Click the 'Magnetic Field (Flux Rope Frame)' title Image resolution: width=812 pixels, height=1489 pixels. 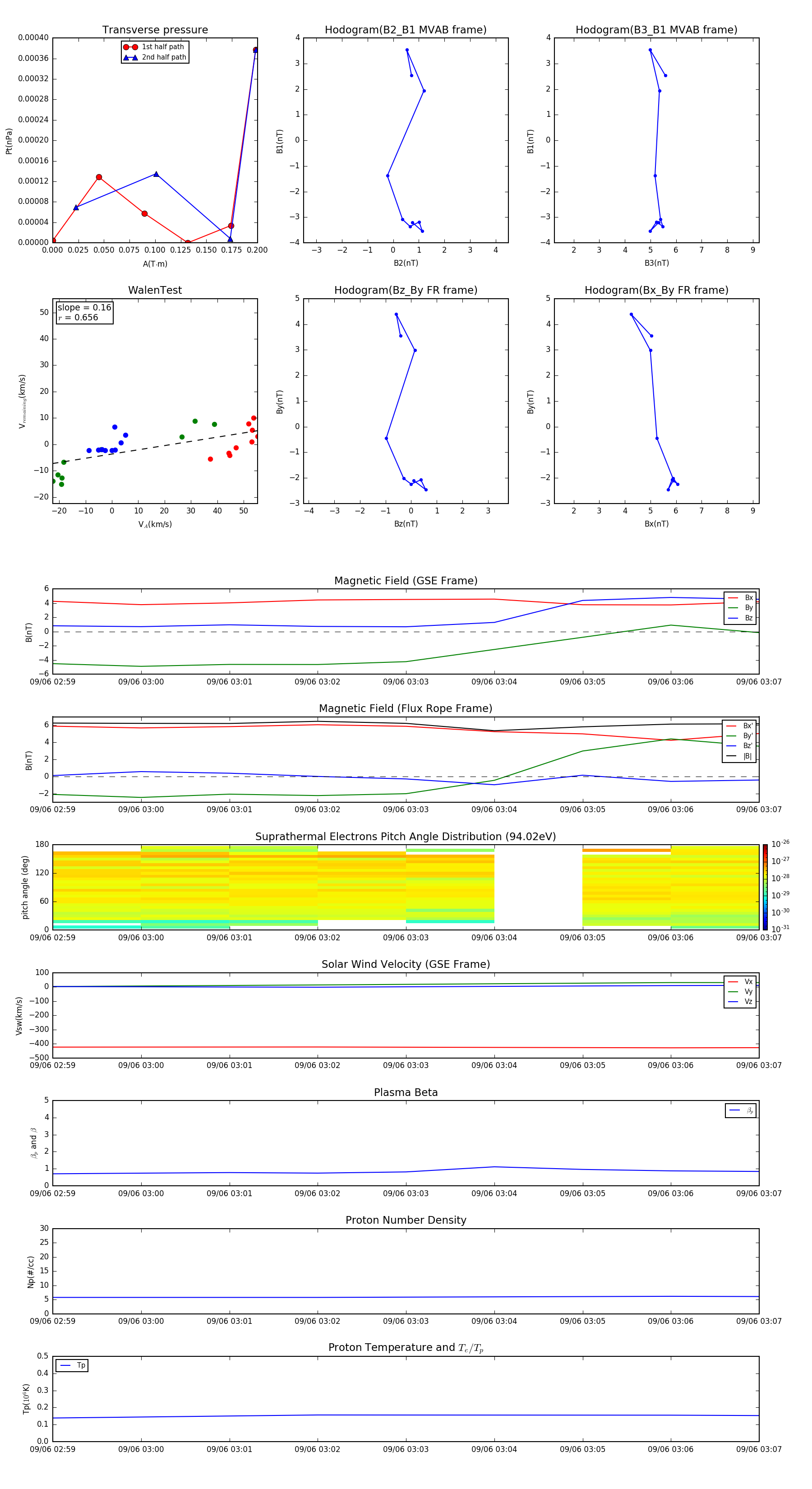[x=406, y=709]
